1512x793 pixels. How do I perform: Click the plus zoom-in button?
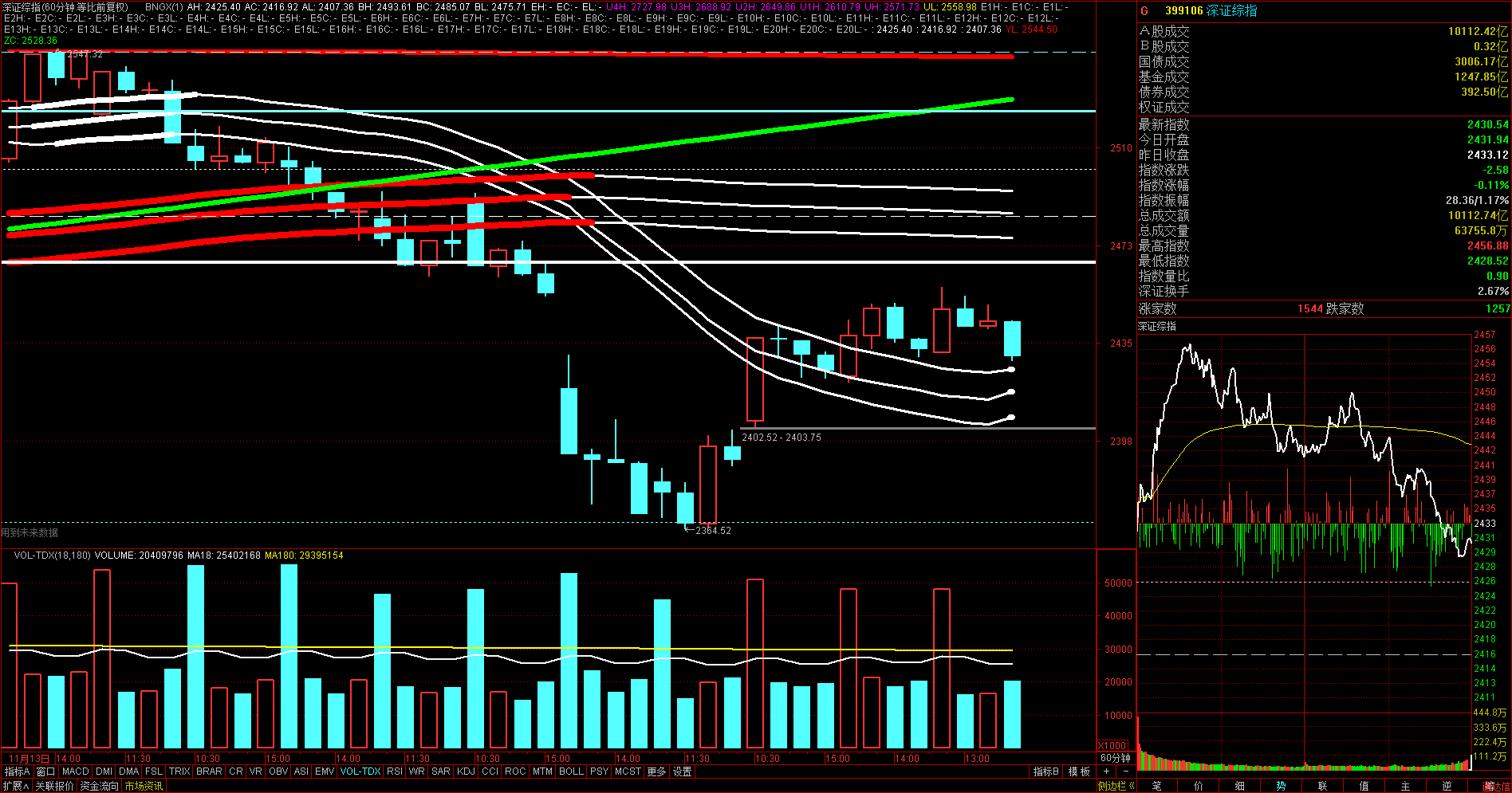1106,771
